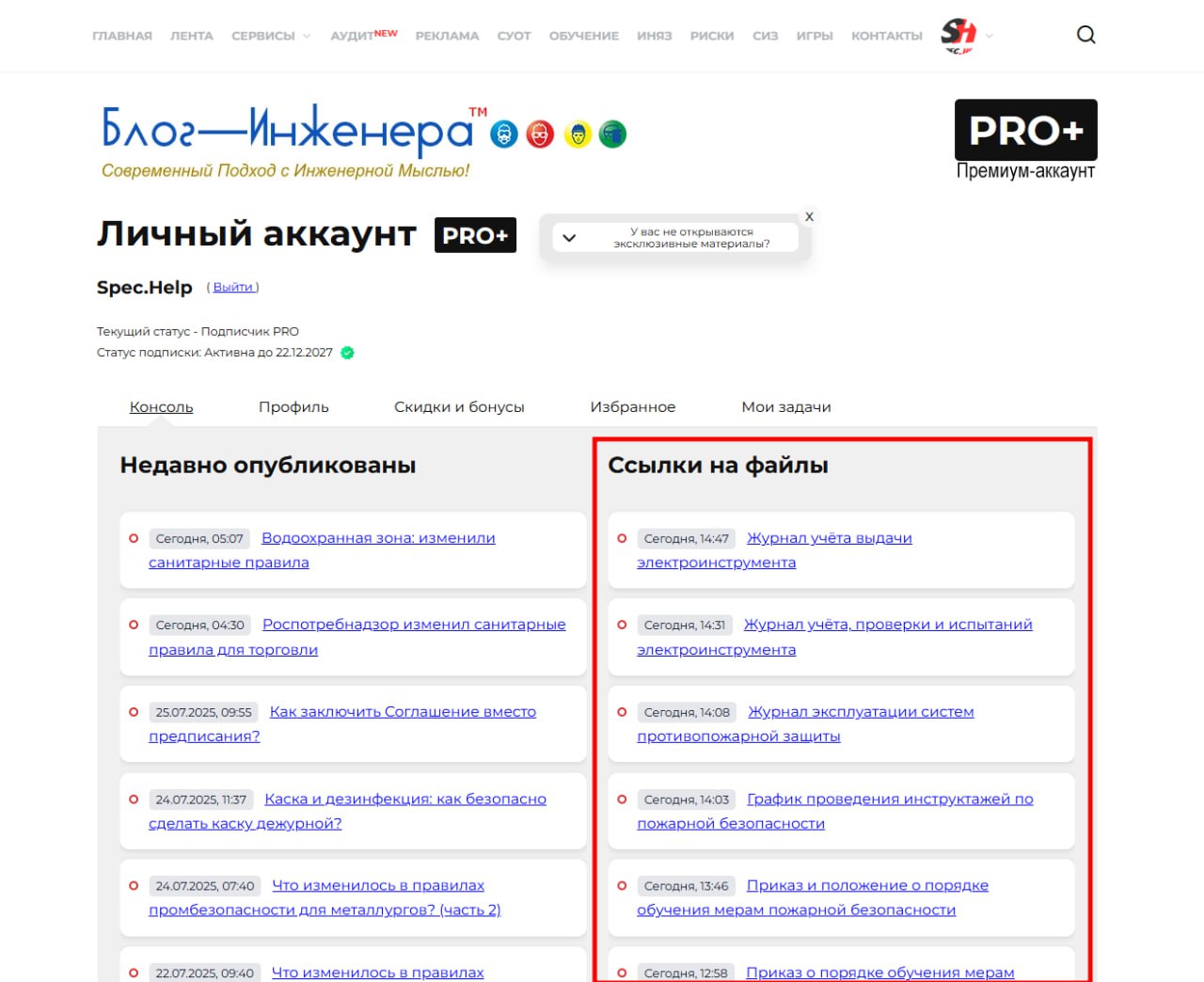Open the АУДИТ NEW menu item
Screen dimensions: 1204x982
(x=364, y=35)
